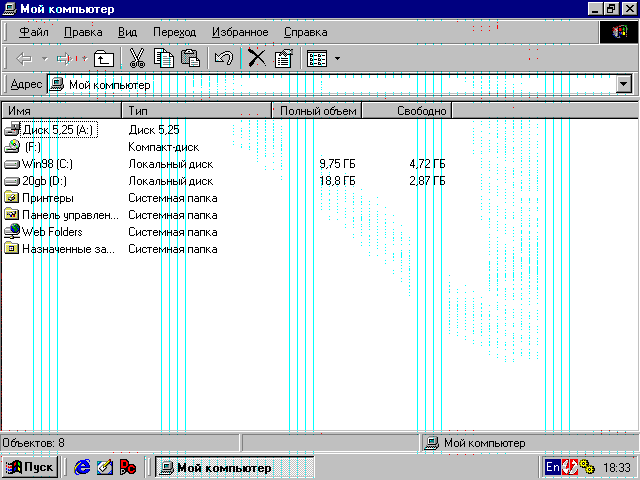Viewport: 640px width, 480px height.
Task: Select the Web Folders icon
Action: click(x=11, y=231)
